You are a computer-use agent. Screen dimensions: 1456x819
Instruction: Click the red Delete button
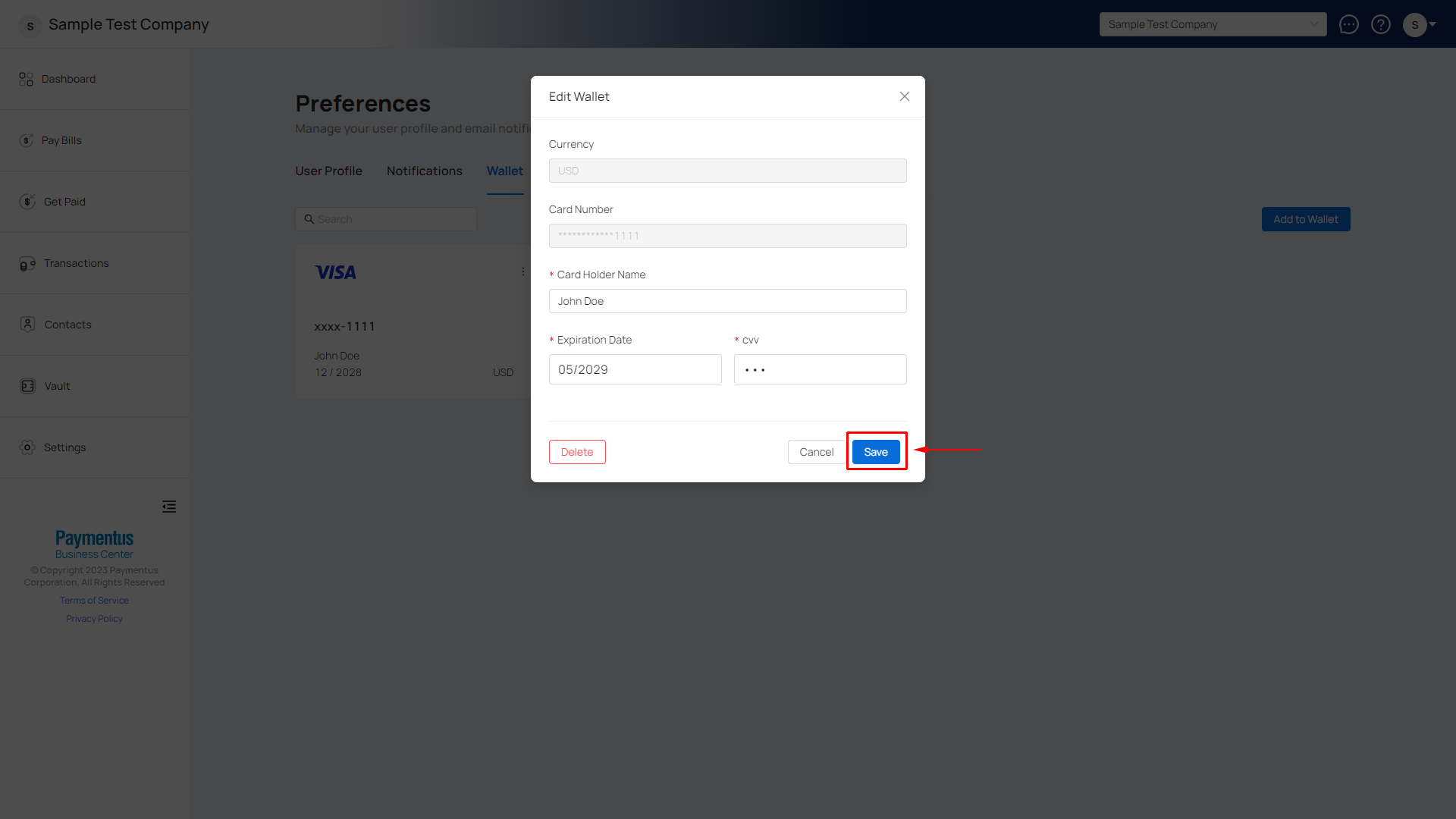pyautogui.click(x=577, y=452)
